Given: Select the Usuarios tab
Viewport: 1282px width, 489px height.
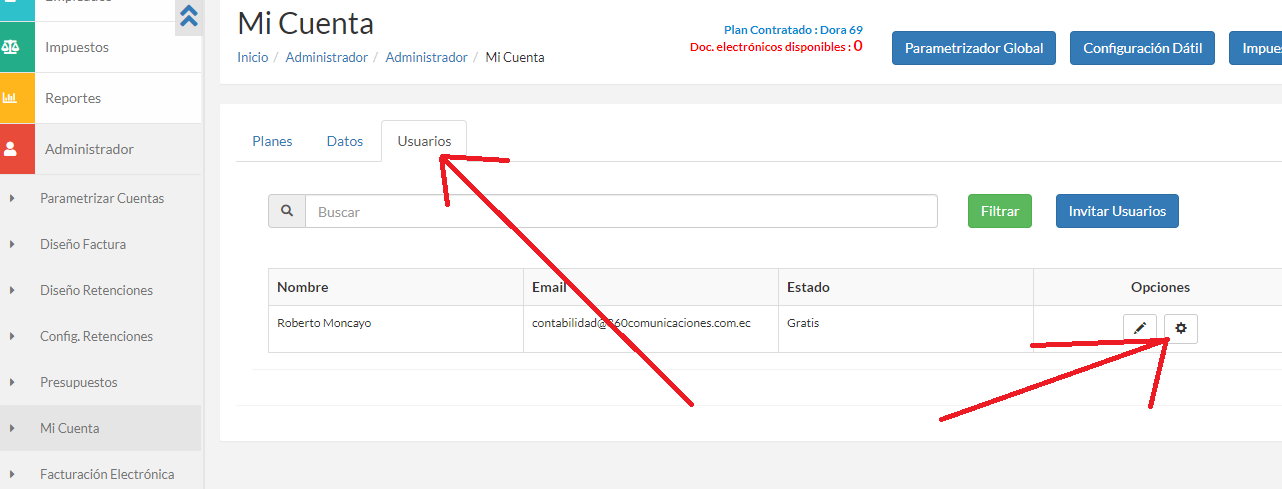Looking at the screenshot, I should pos(424,141).
